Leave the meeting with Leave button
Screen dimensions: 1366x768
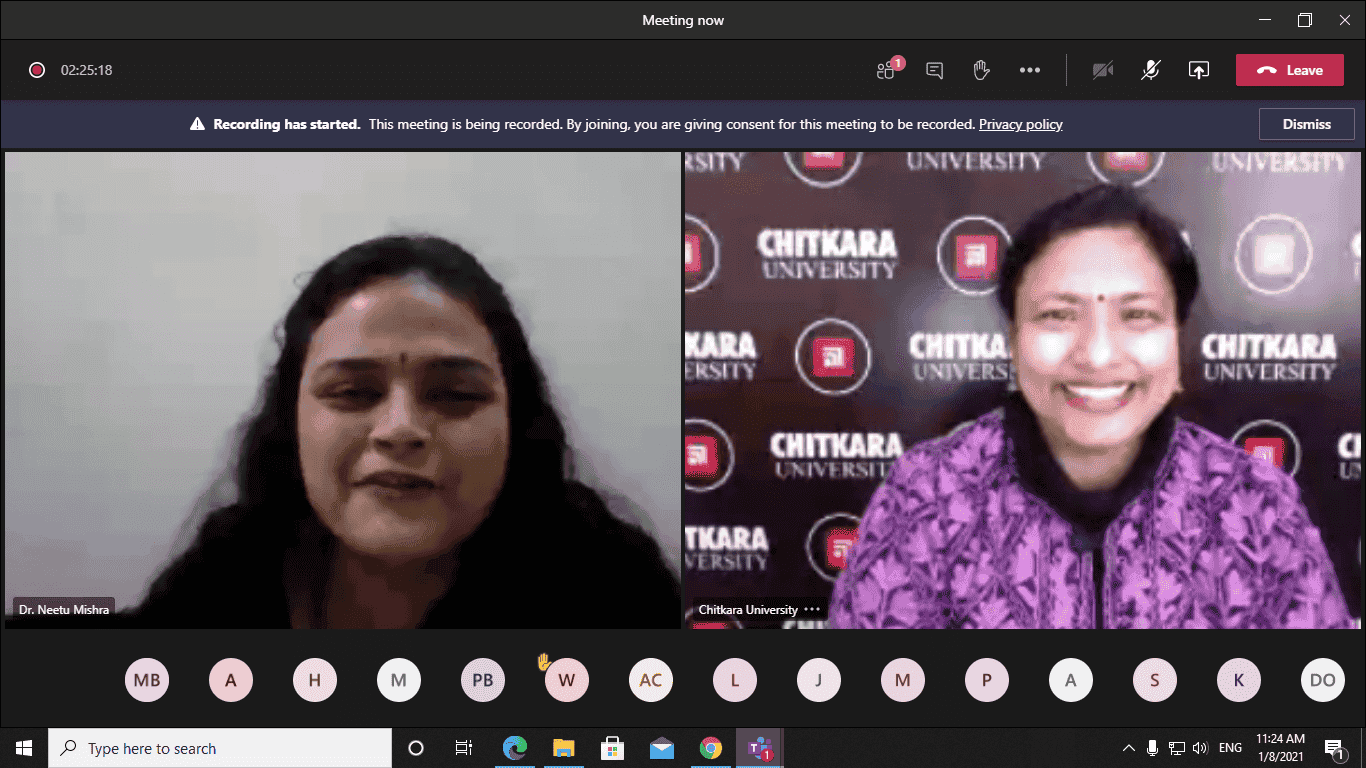pos(1290,70)
